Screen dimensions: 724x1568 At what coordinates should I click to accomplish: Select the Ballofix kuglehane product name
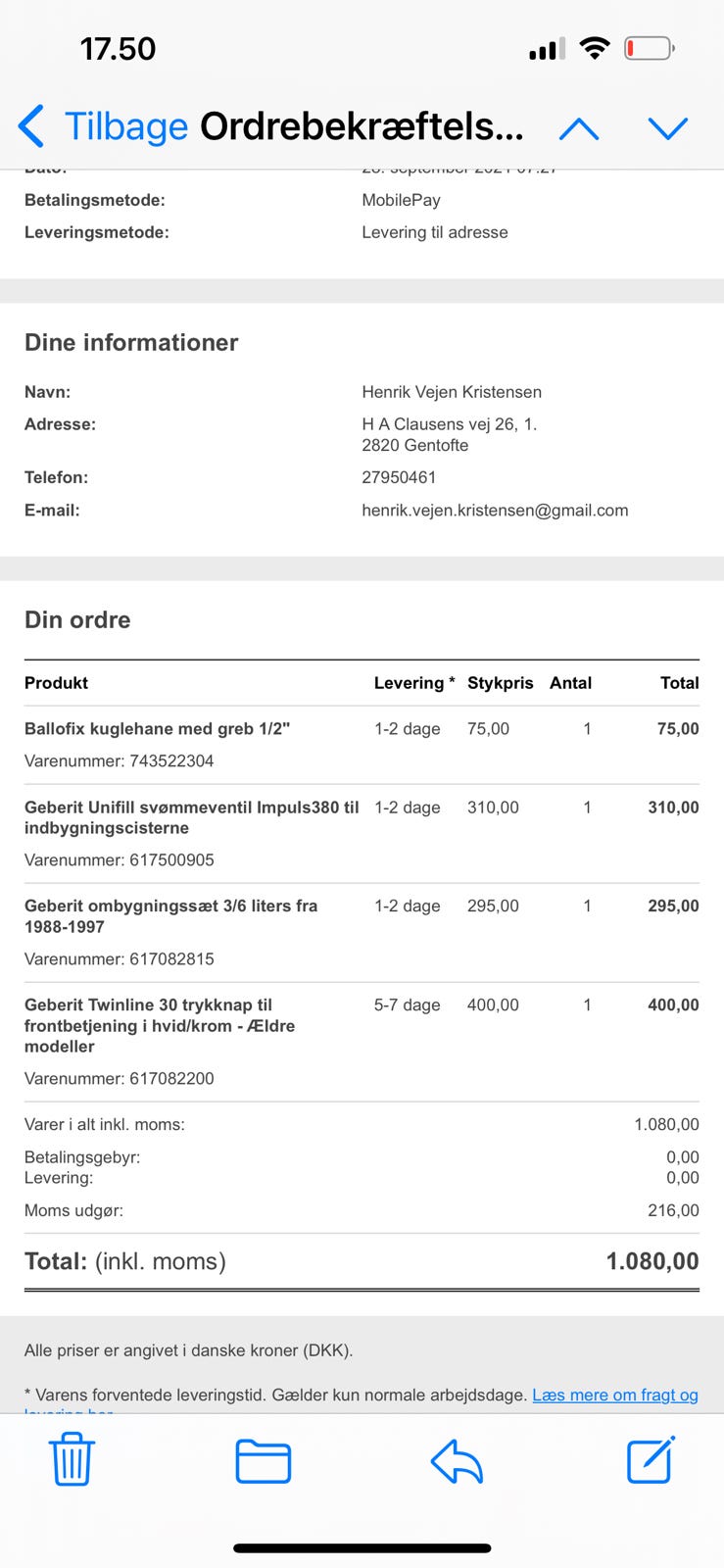tap(157, 729)
